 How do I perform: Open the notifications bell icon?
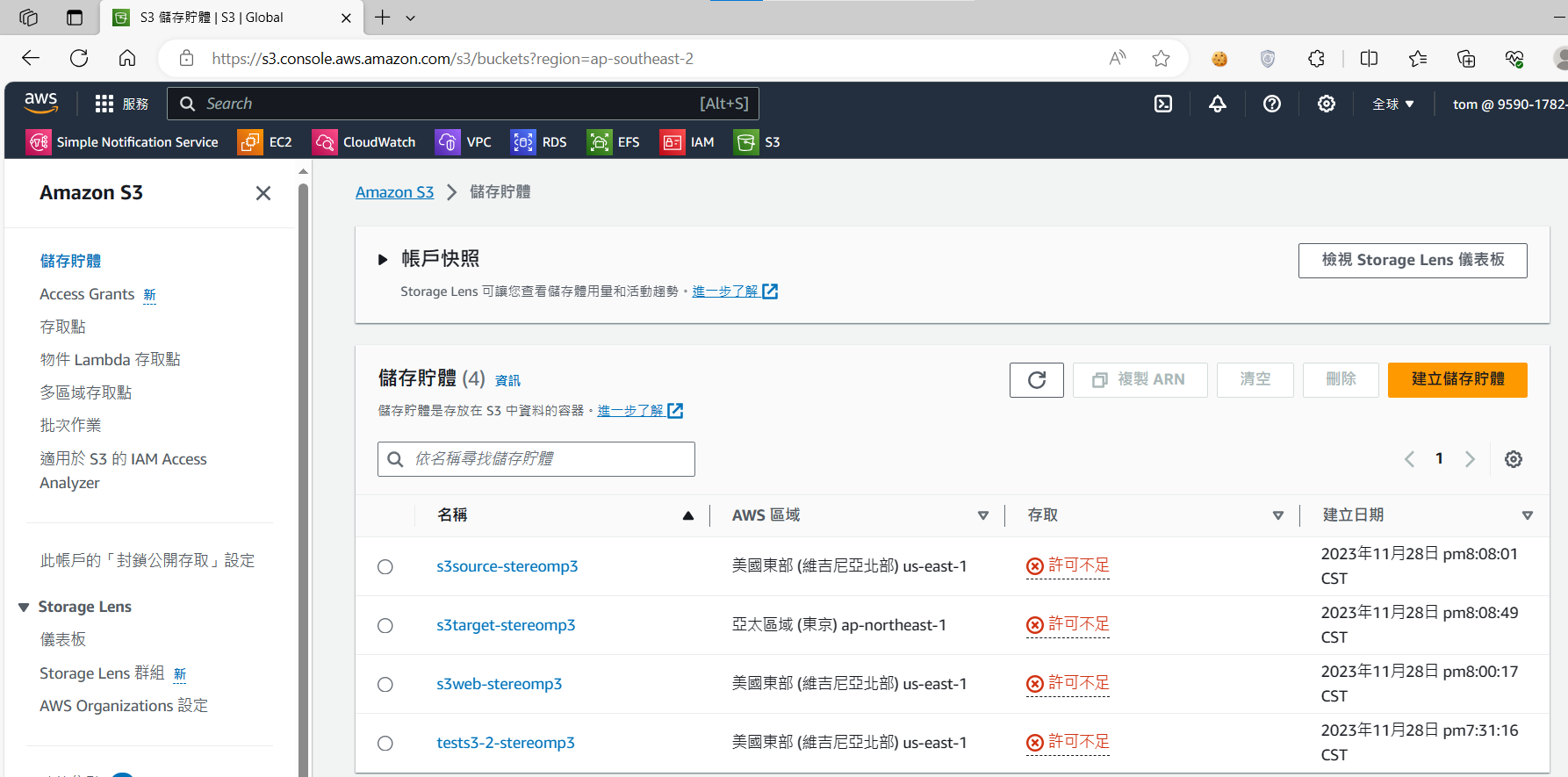(x=1218, y=104)
